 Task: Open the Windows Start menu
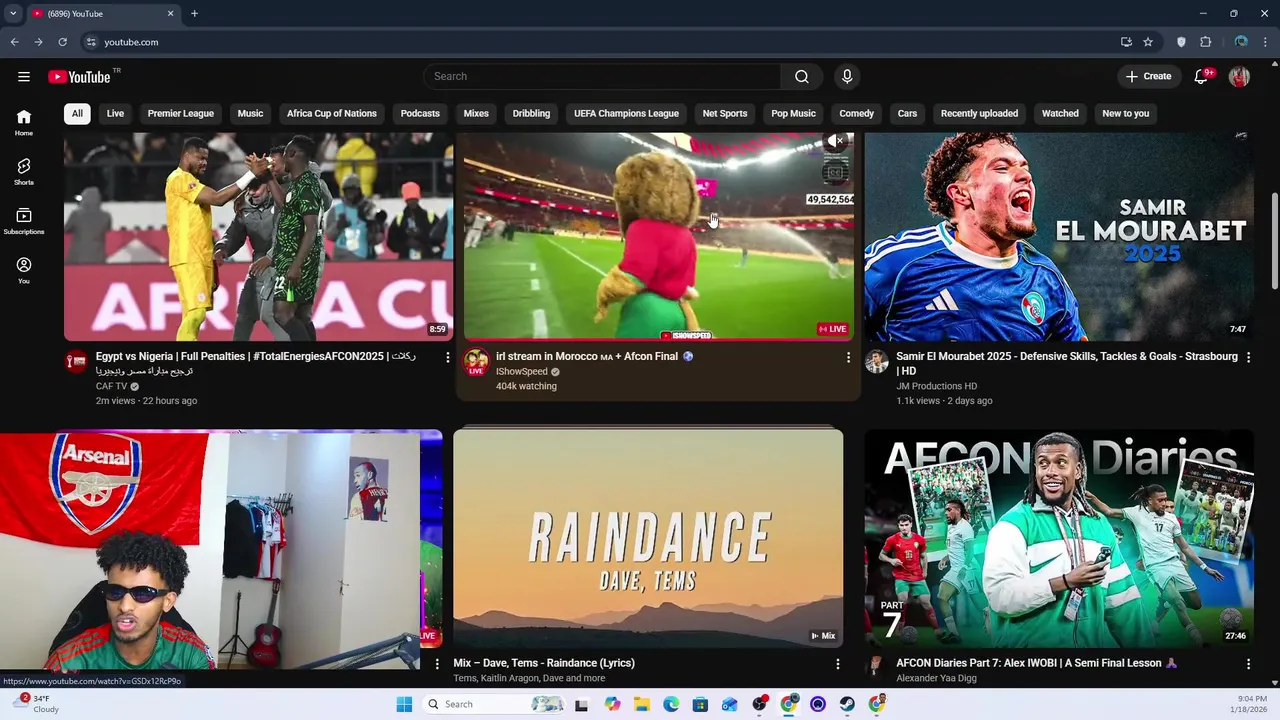point(404,704)
